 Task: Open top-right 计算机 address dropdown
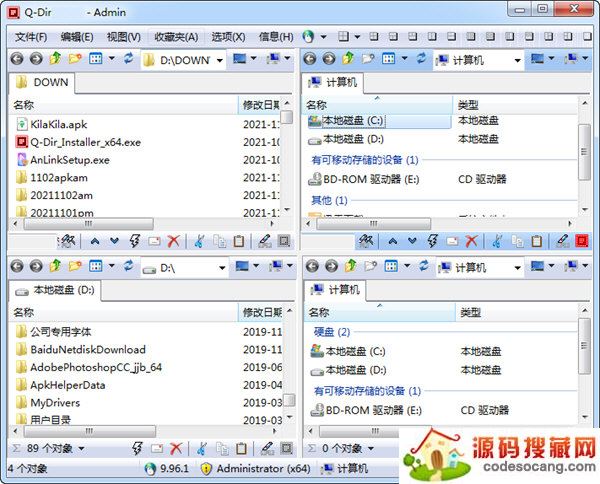517,60
